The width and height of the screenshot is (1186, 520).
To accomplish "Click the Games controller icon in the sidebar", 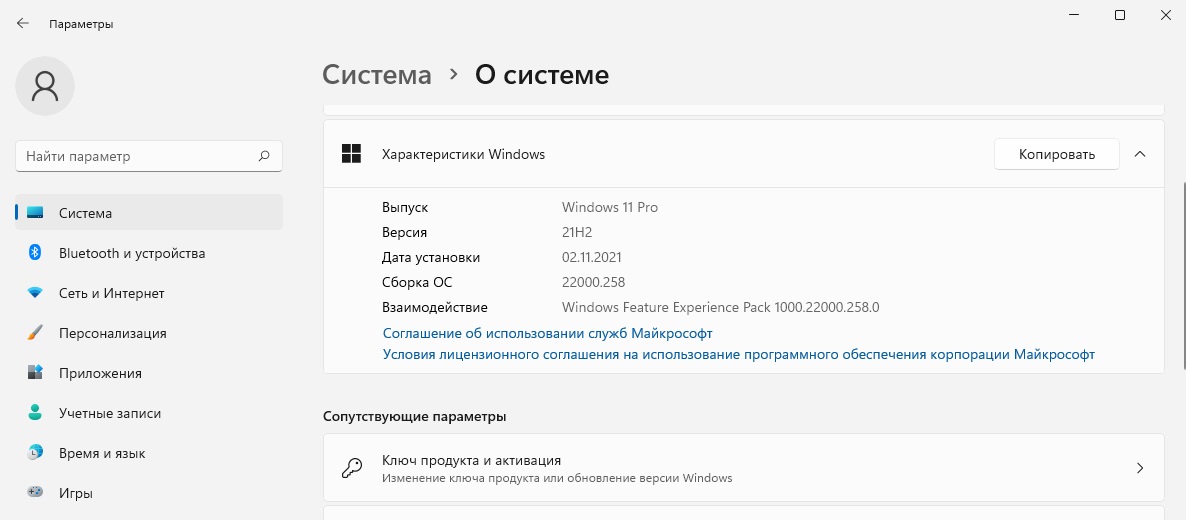I will pyautogui.click(x=35, y=493).
